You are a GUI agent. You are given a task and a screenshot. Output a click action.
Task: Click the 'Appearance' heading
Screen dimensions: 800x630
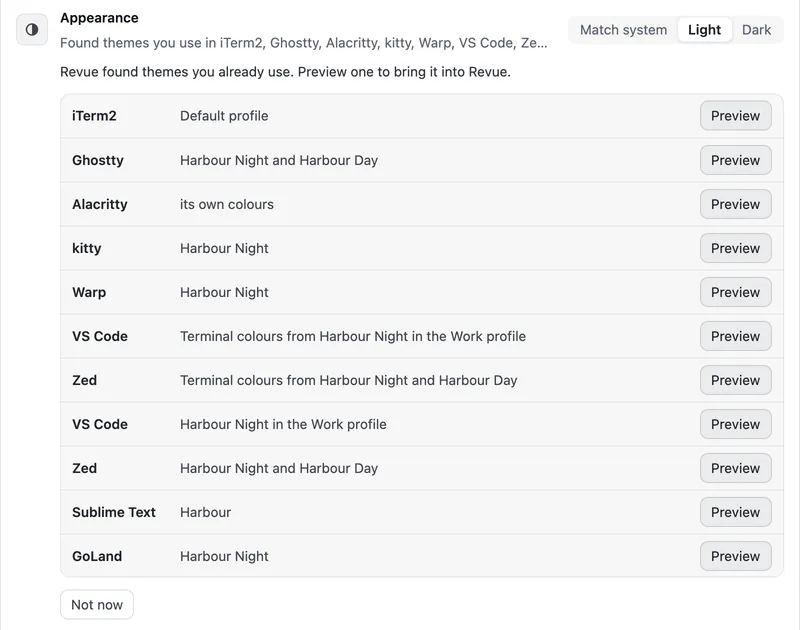[x=99, y=18]
